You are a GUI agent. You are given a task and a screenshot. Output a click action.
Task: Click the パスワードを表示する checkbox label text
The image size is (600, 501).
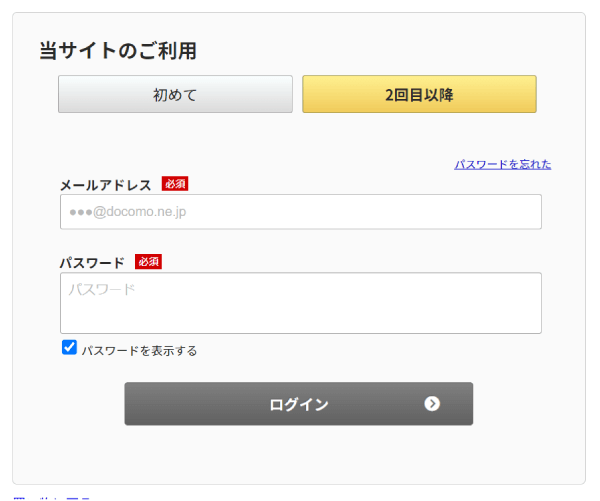[139, 351]
